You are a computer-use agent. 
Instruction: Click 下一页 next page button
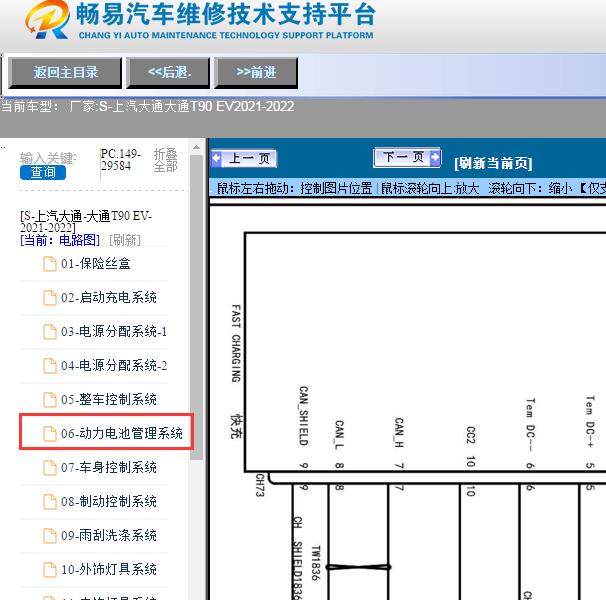[x=407, y=157]
